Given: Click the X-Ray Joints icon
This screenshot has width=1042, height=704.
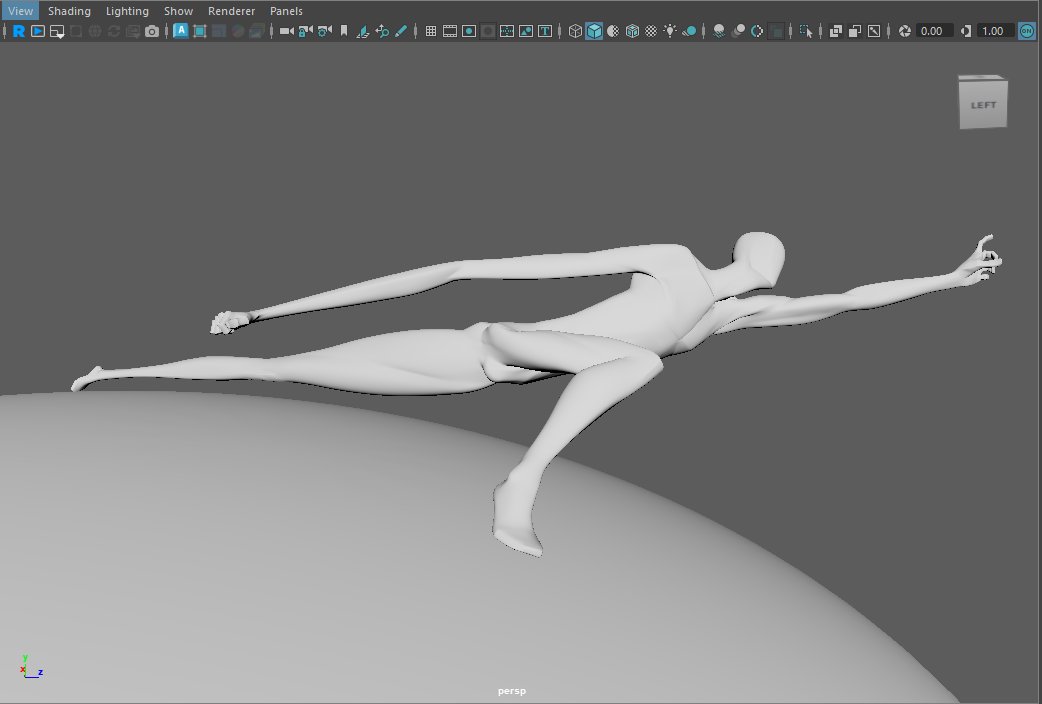Looking at the screenshot, I should [x=874, y=31].
